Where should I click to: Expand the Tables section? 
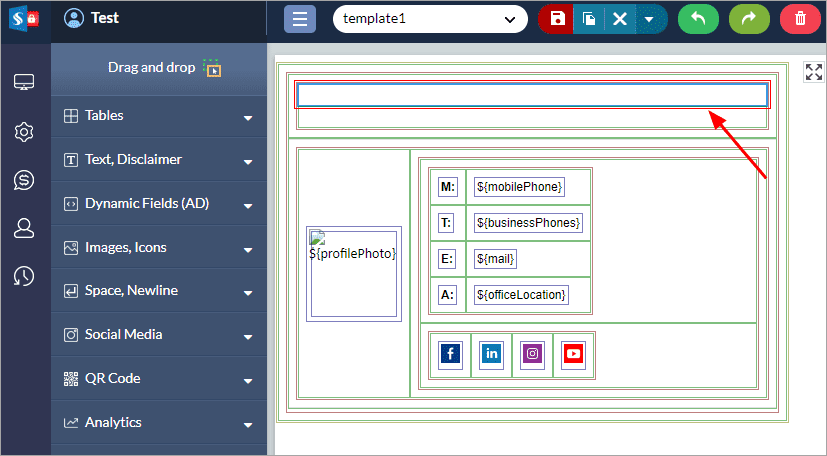159,116
